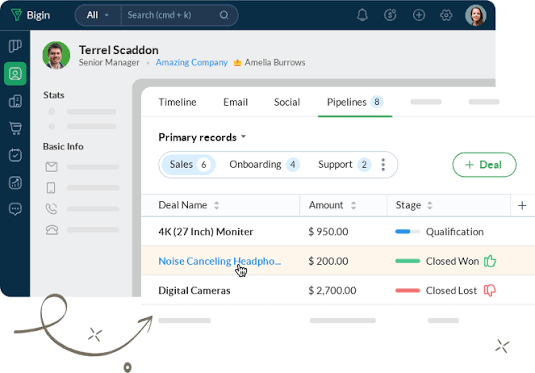Open the Pipelines board icon in sidebar
This screenshot has height=373, width=535.
pyautogui.click(x=15, y=46)
